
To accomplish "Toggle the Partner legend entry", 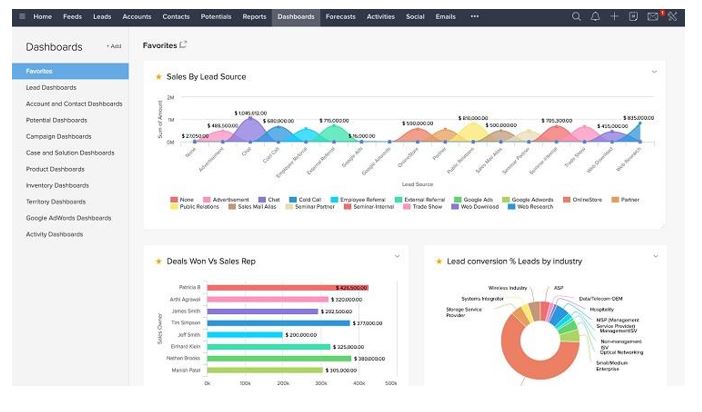I will click(x=626, y=200).
